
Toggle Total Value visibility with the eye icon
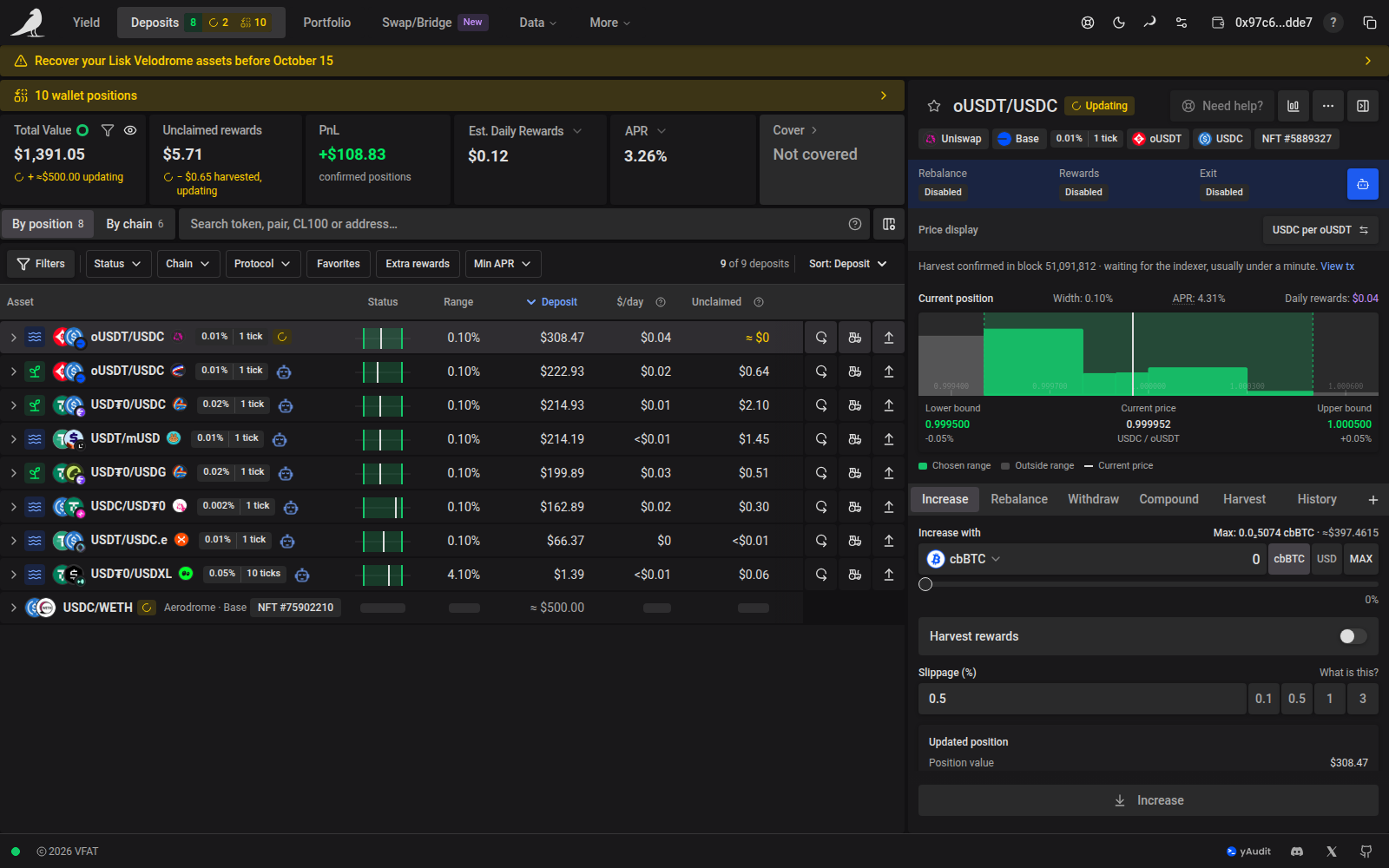point(130,130)
